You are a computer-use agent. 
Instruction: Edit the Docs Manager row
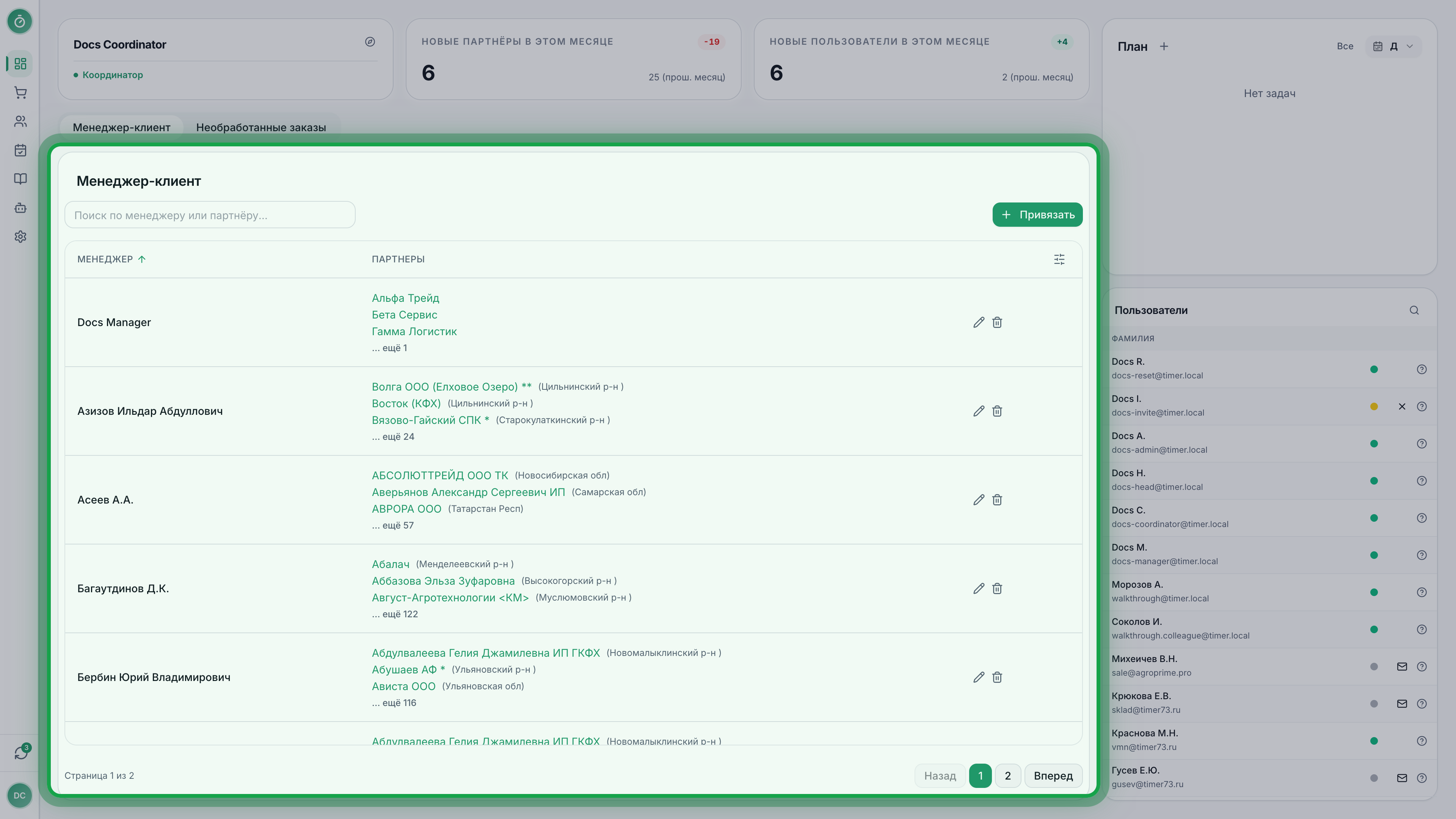point(979,322)
